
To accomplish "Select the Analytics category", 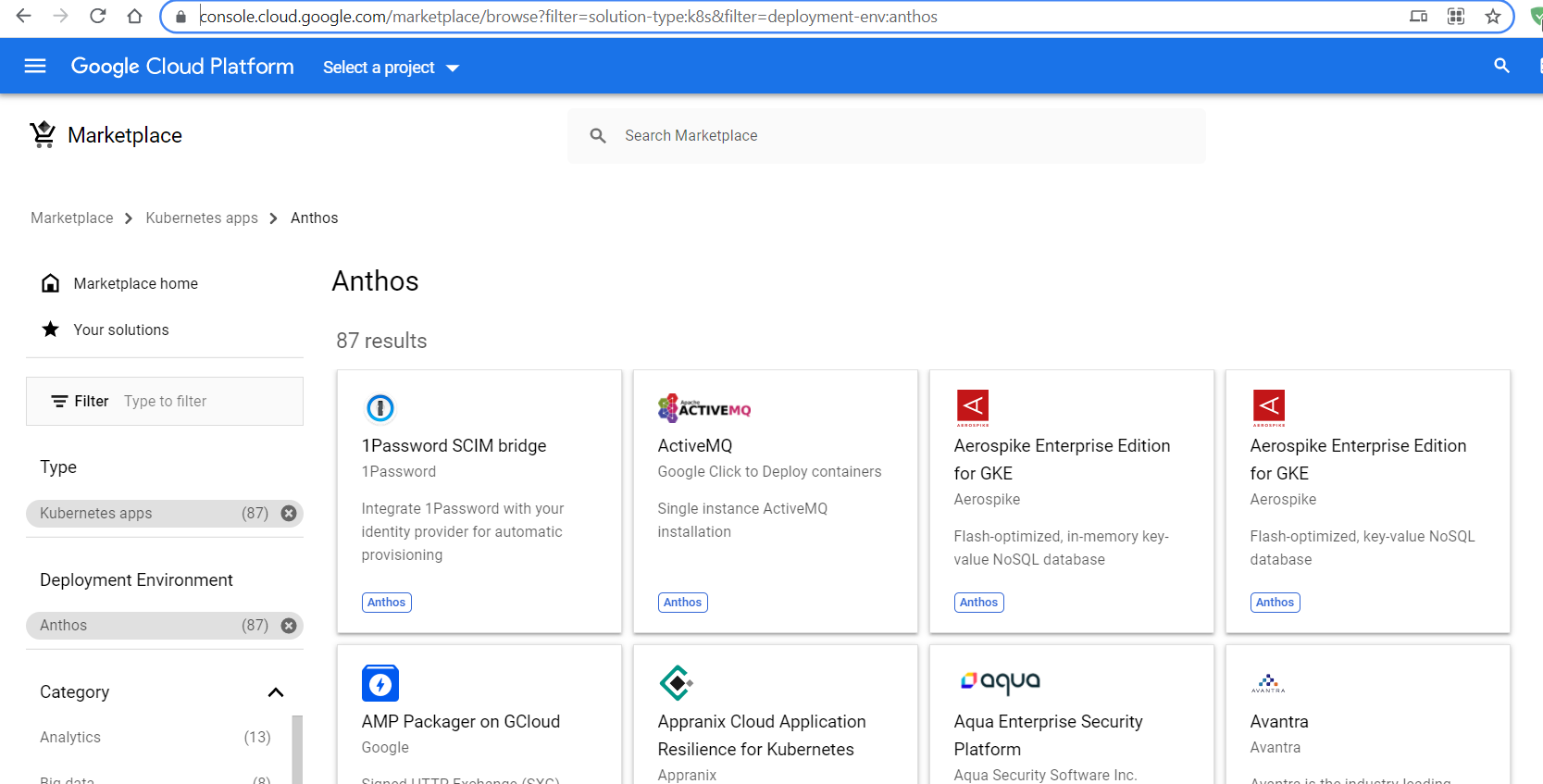I will tap(70, 737).
